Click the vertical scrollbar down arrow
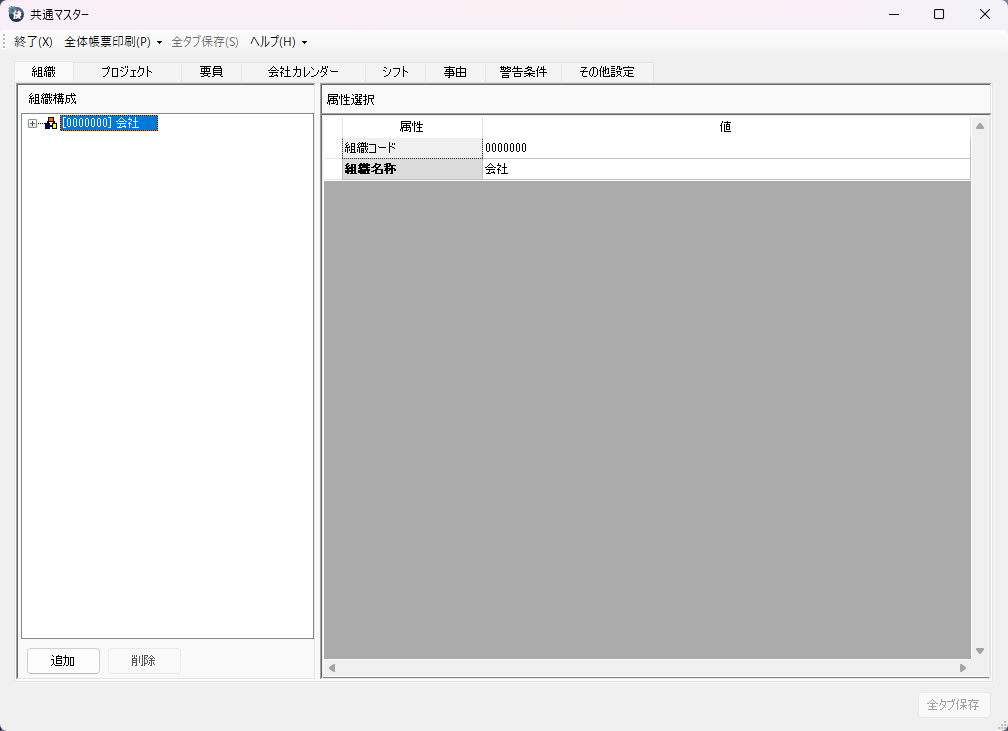 (980, 651)
